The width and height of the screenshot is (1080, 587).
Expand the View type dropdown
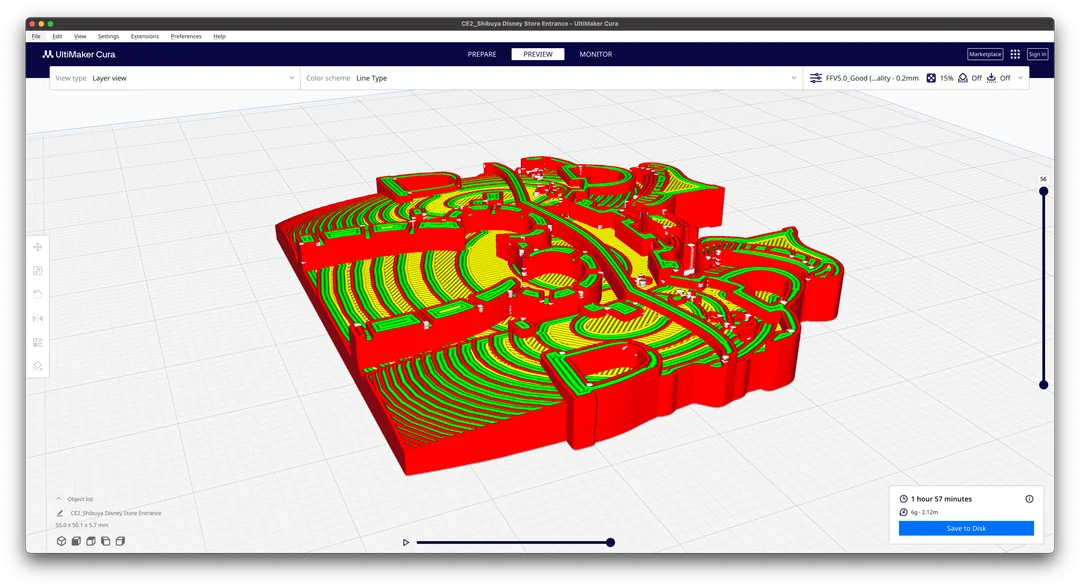click(291, 78)
